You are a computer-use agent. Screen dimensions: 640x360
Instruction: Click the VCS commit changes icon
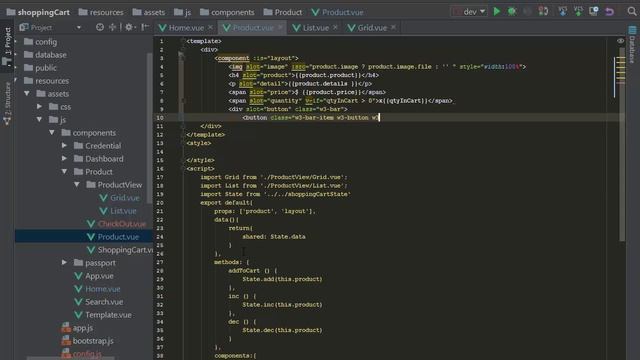tap(578, 11)
